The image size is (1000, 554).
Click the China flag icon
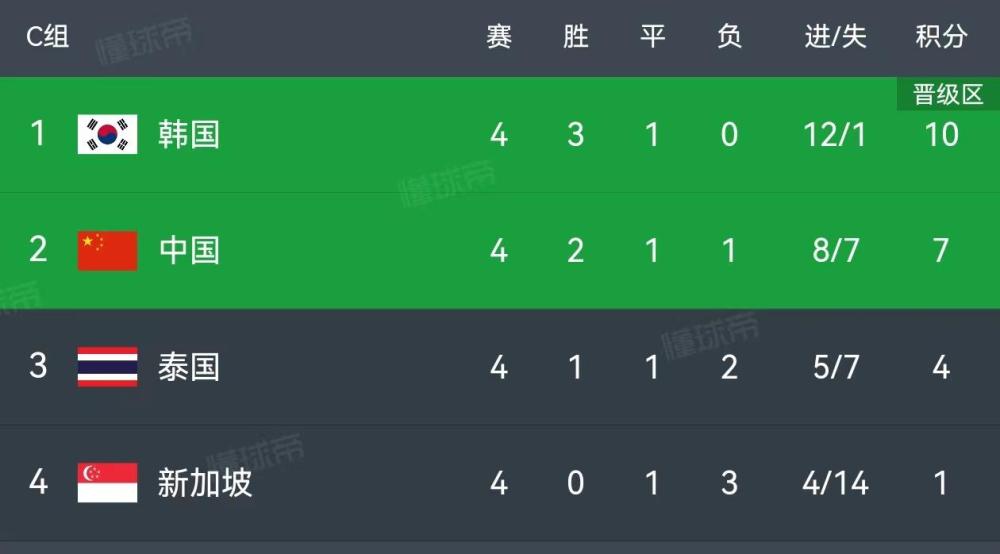coord(107,251)
